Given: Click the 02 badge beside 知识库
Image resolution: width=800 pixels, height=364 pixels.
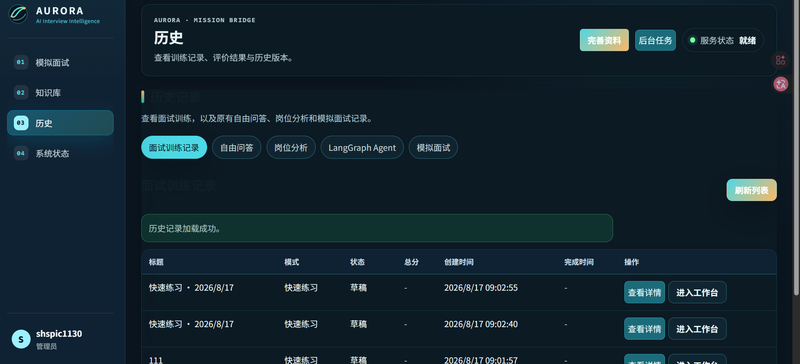Looking at the screenshot, I should pos(21,92).
